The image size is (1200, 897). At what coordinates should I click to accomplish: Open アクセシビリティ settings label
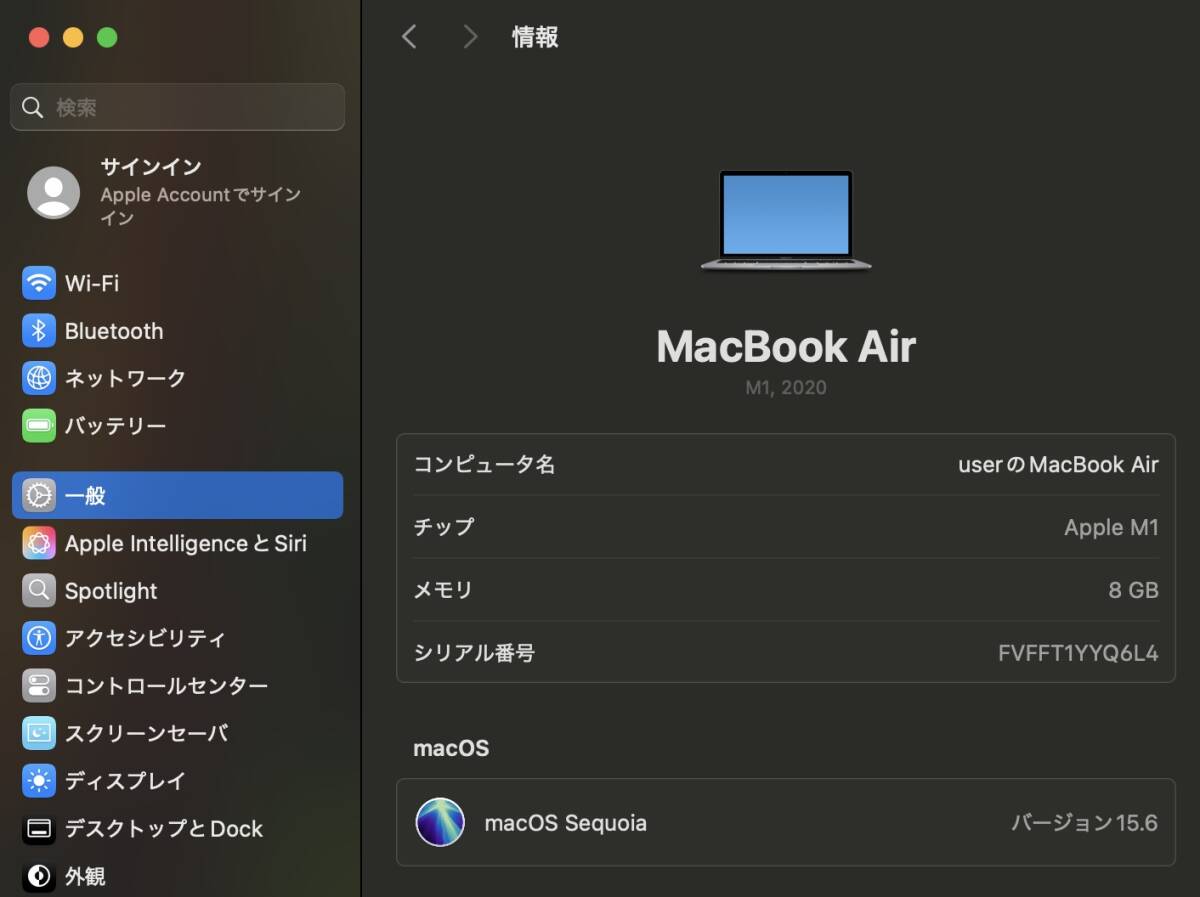coord(145,638)
